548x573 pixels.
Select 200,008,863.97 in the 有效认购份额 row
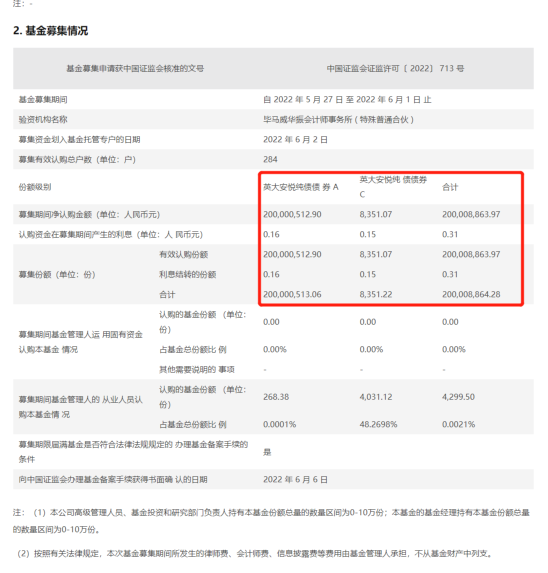(x=471, y=254)
